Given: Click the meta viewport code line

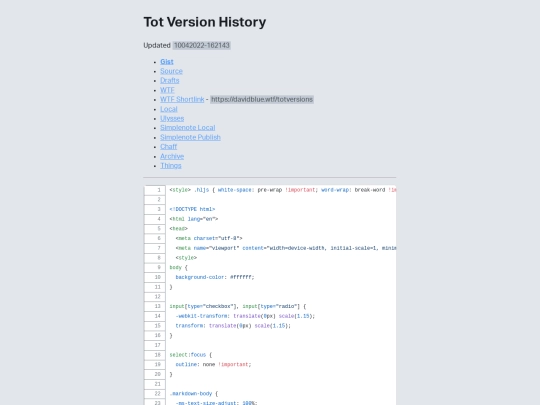Looking at the screenshot, I should point(285,248).
